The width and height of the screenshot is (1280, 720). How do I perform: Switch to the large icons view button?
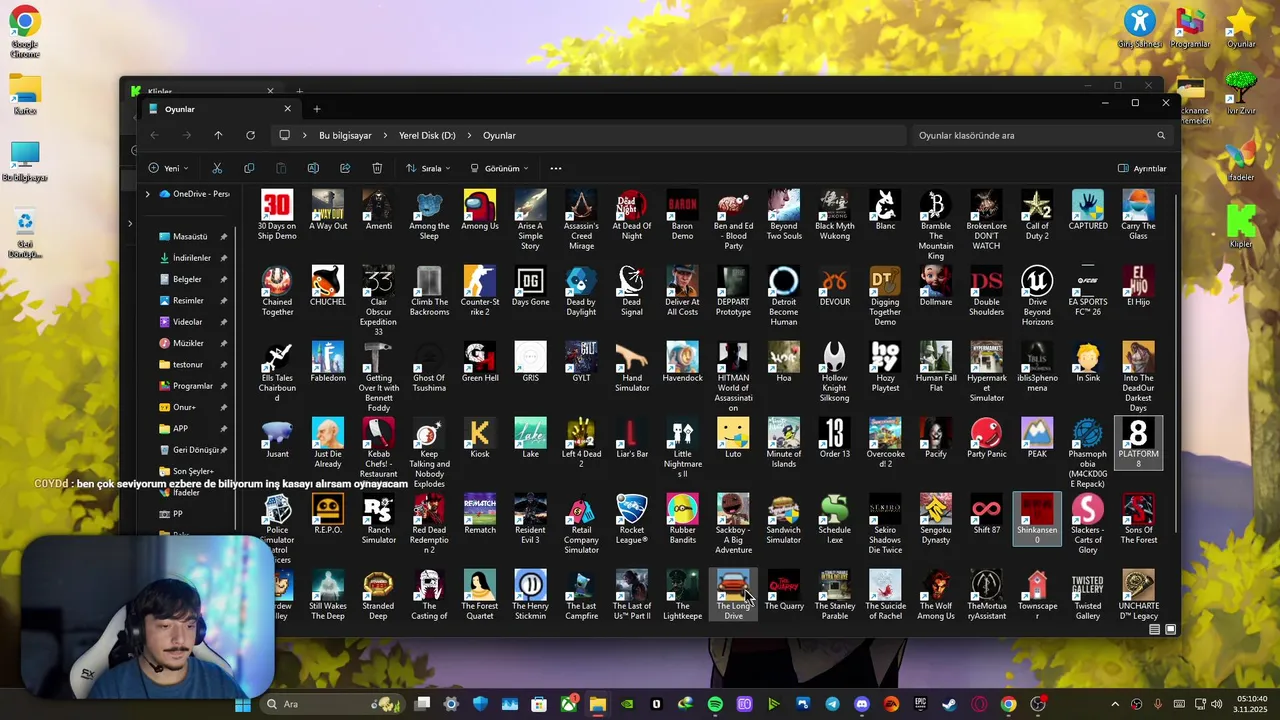[x=1171, y=630]
